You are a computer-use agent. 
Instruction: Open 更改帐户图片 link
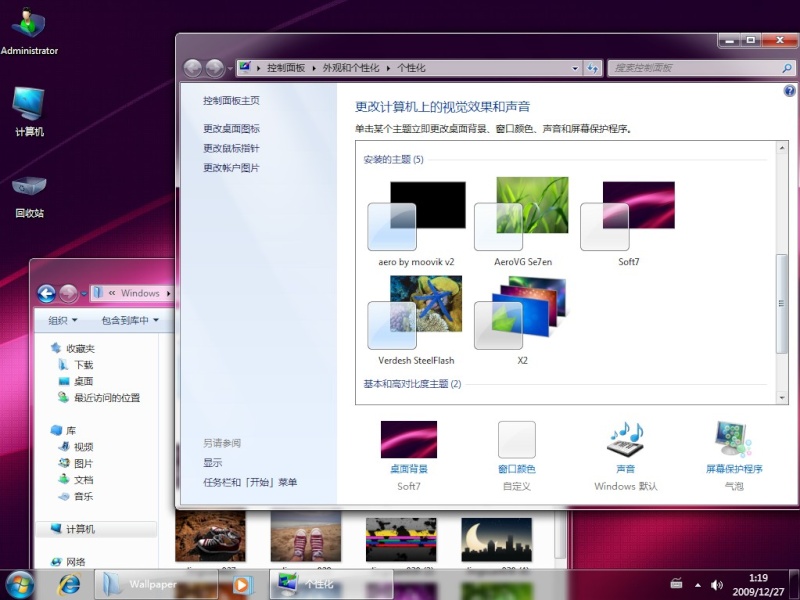pyautogui.click(x=231, y=167)
